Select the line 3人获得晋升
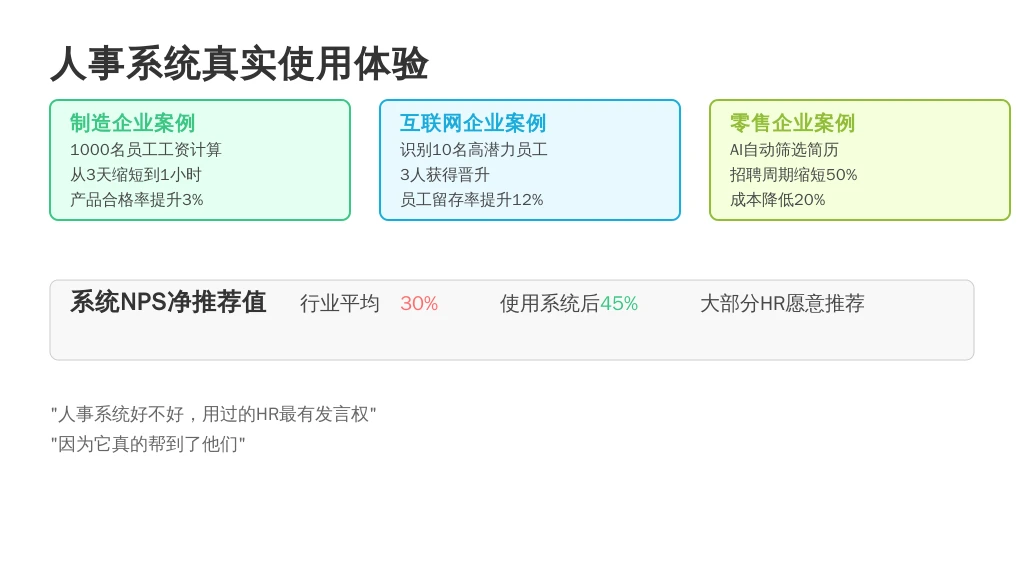The height and width of the screenshot is (576, 1024). coord(445,175)
